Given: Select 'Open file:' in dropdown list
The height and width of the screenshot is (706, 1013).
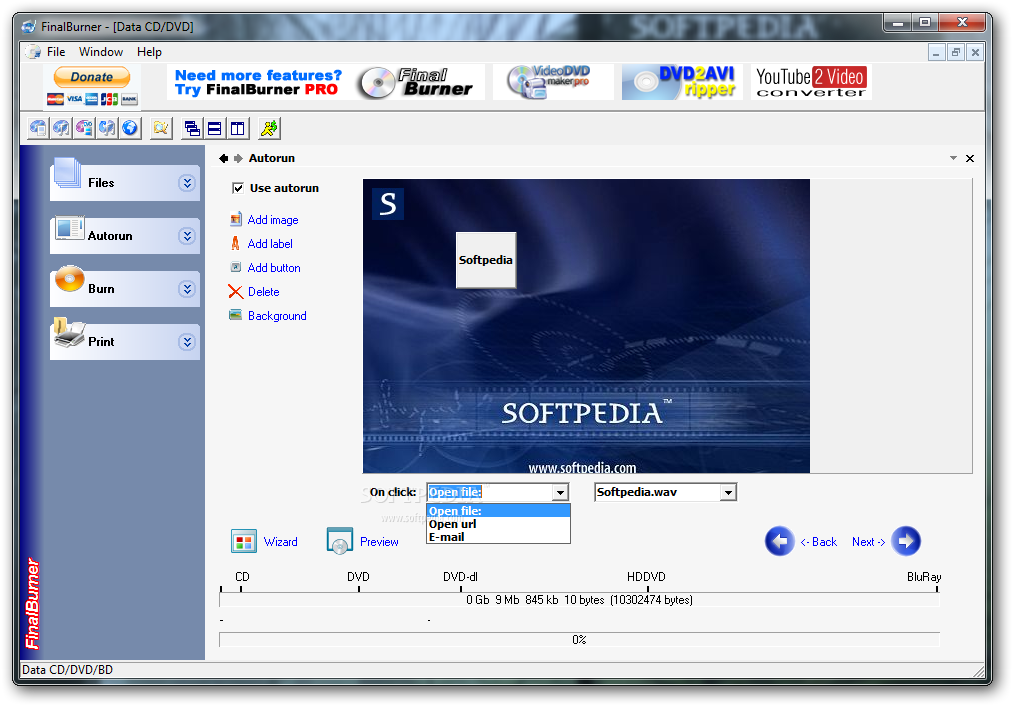Looking at the screenshot, I should click(498, 511).
